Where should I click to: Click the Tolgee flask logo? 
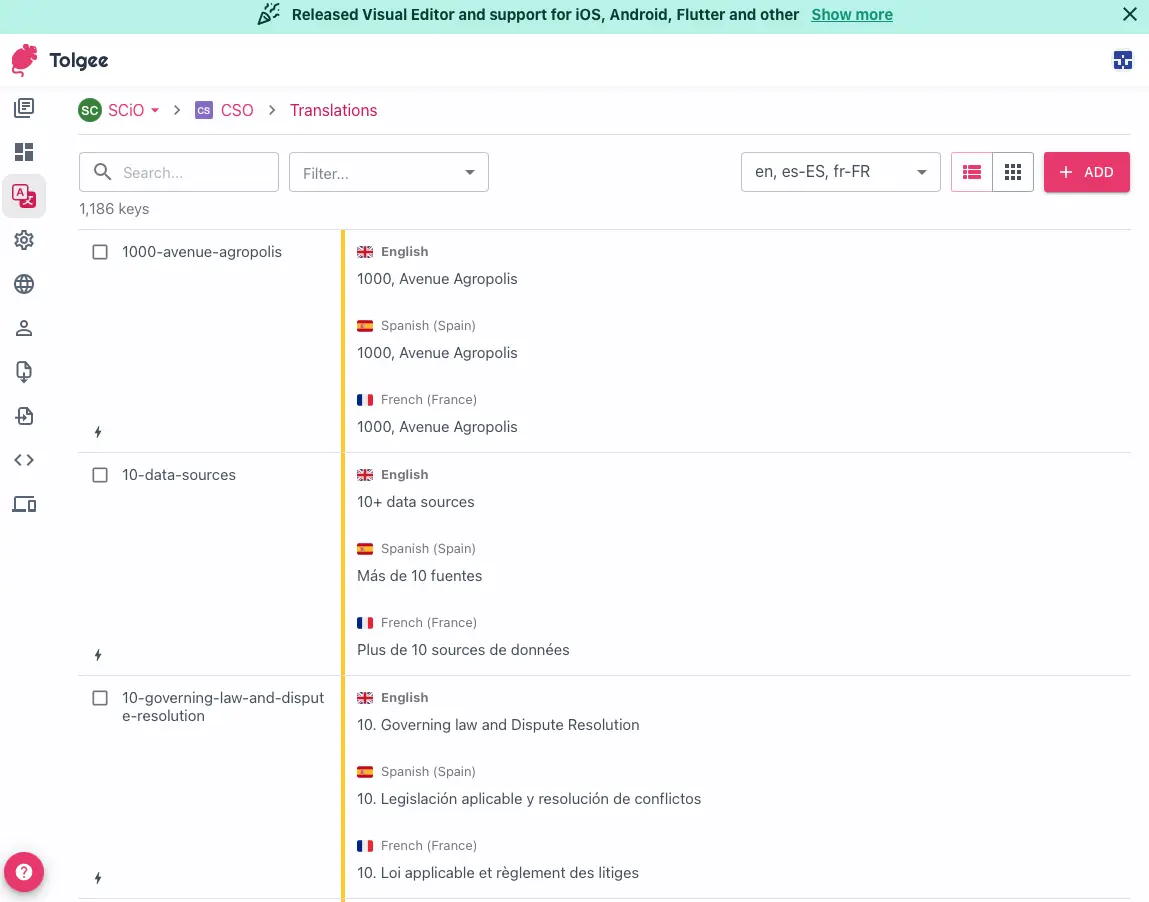pos(24,60)
